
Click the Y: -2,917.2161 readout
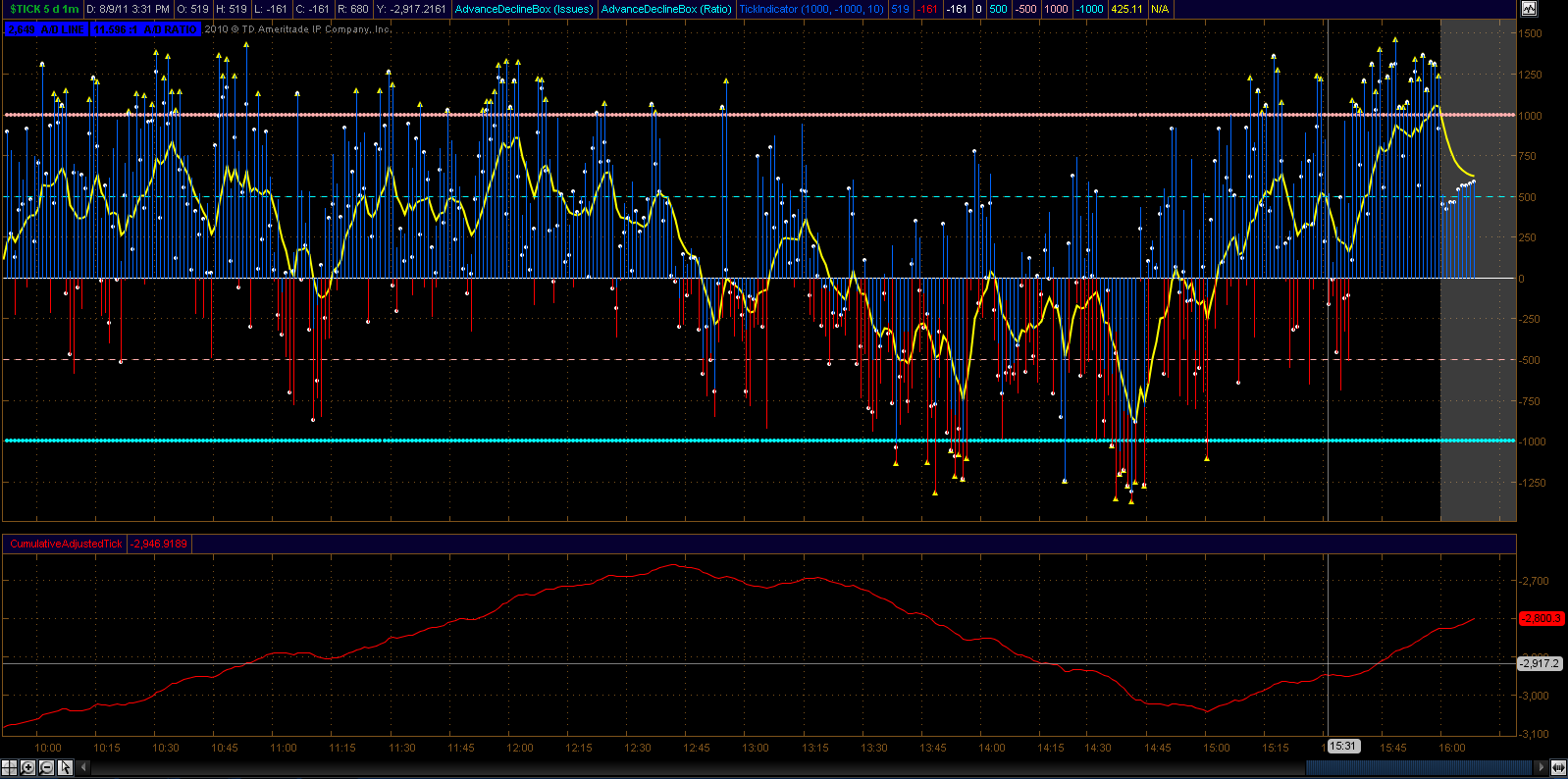pos(411,9)
